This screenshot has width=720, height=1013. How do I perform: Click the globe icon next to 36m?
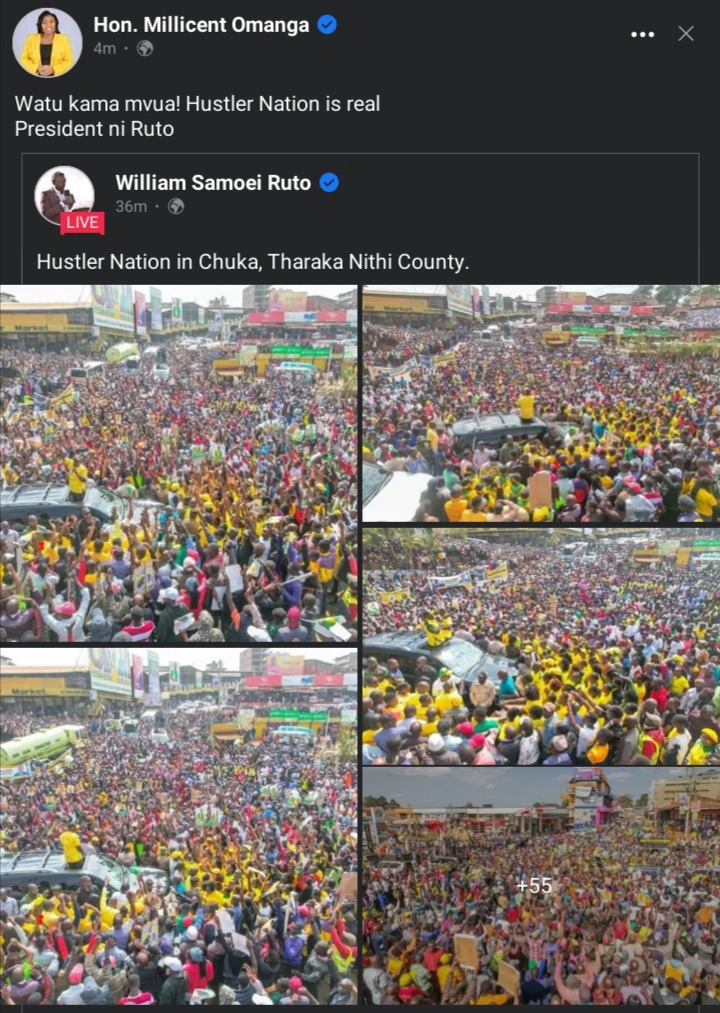[x=176, y=206]
